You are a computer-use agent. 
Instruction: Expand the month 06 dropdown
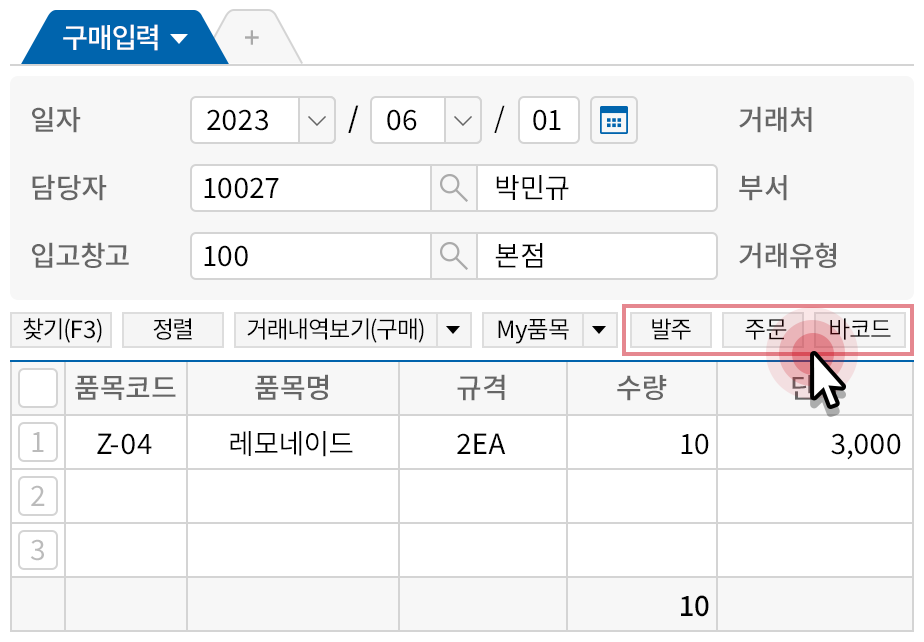(x=461, y=121)
